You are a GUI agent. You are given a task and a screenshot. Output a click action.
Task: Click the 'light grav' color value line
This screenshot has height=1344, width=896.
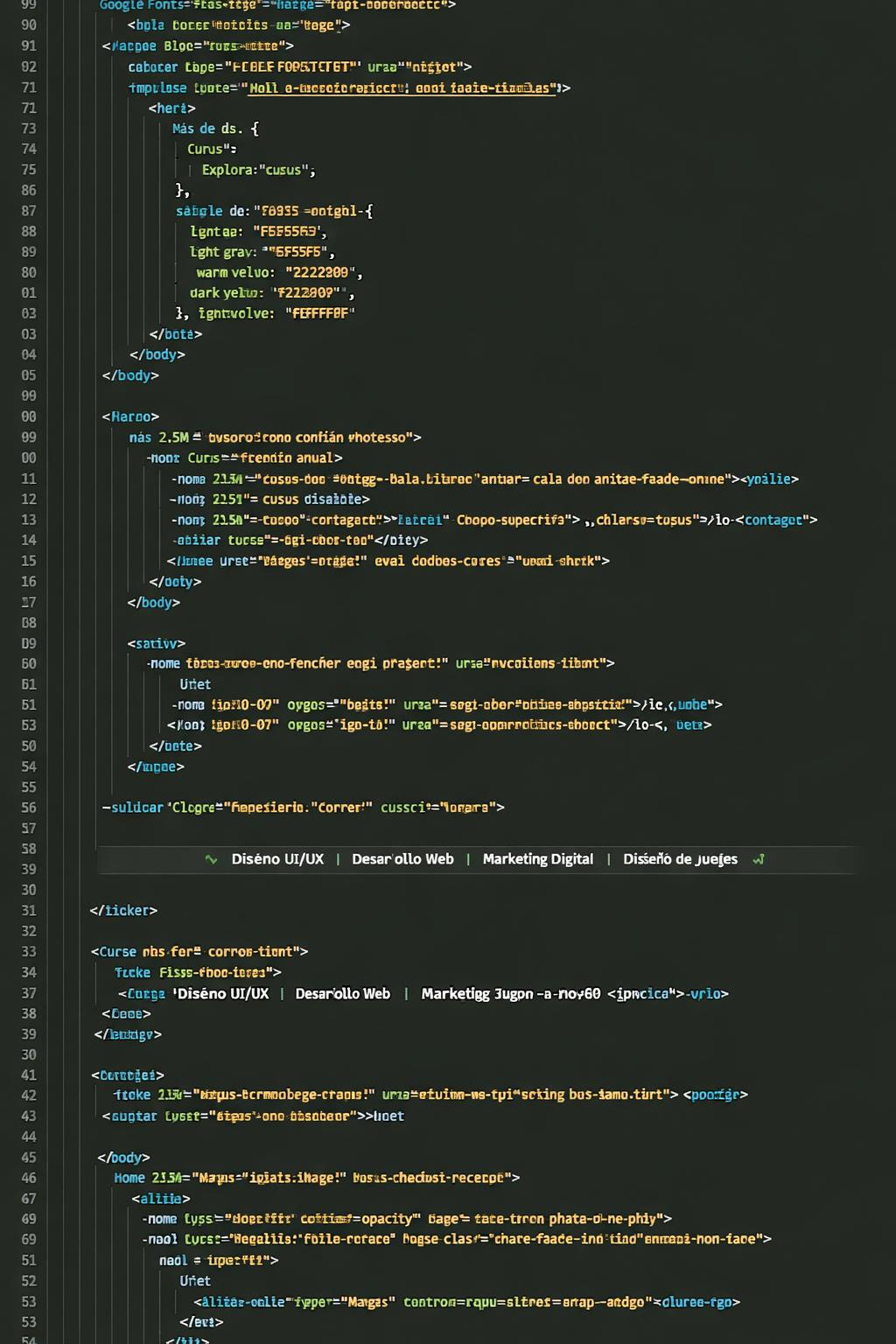coord(262,252)
